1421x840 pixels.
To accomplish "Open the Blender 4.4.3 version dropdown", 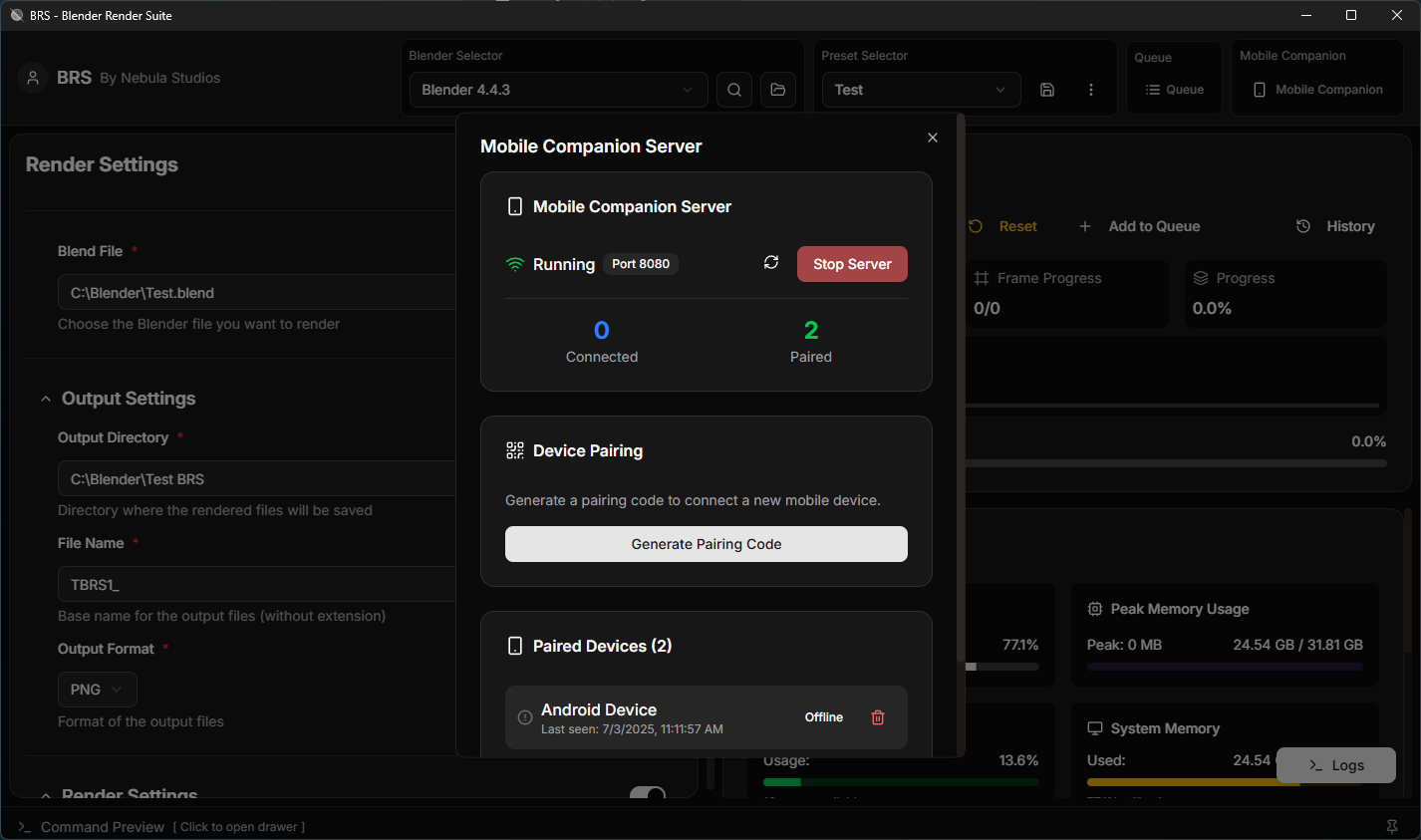I will click(x=558, y=90).
